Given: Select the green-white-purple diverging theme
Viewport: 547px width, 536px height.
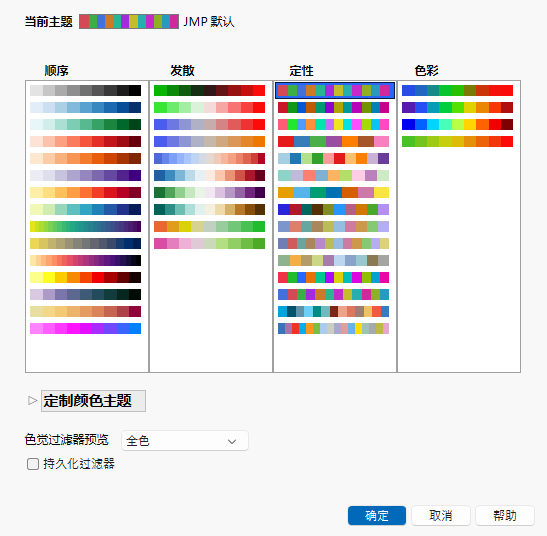Looking at the screenshot, I should point(209,193).
